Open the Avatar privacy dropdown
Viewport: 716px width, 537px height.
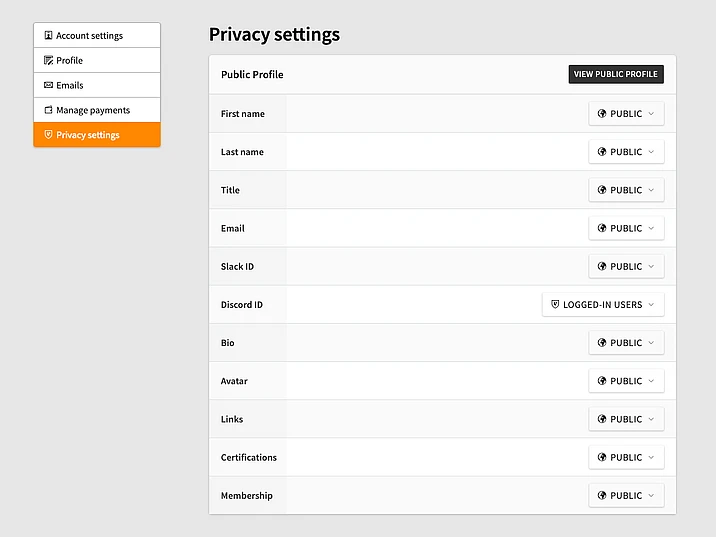(x=626, y=381)
